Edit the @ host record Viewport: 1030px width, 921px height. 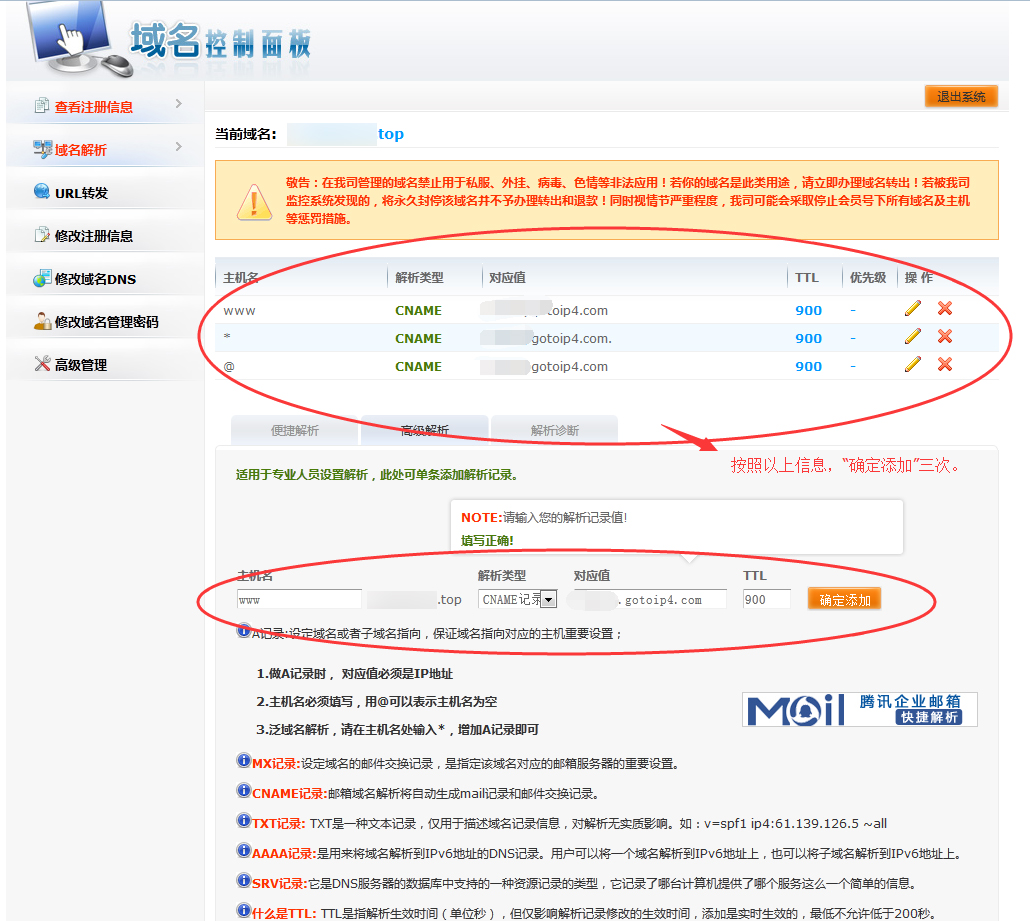coord(912,365)
